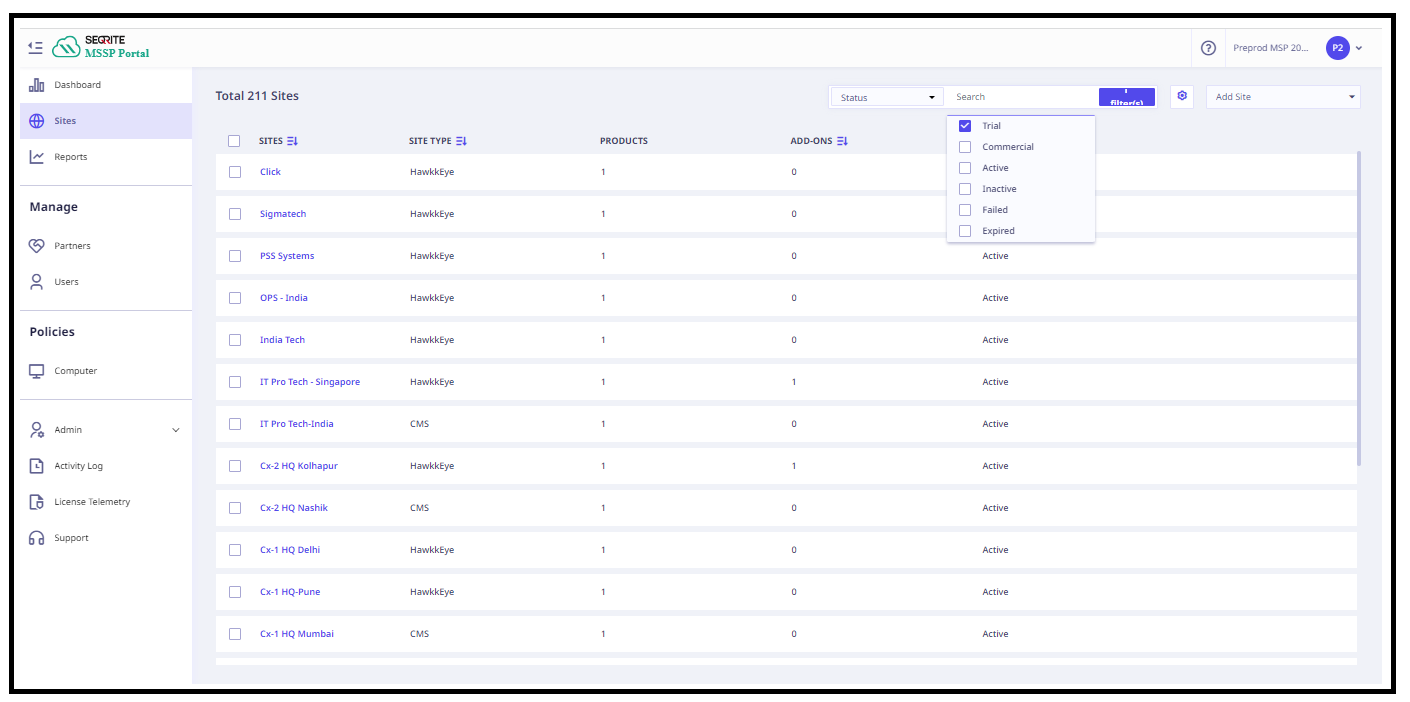Open help via the question mark icon
Screen dimensions: 1410x702
pos(1208,48)
